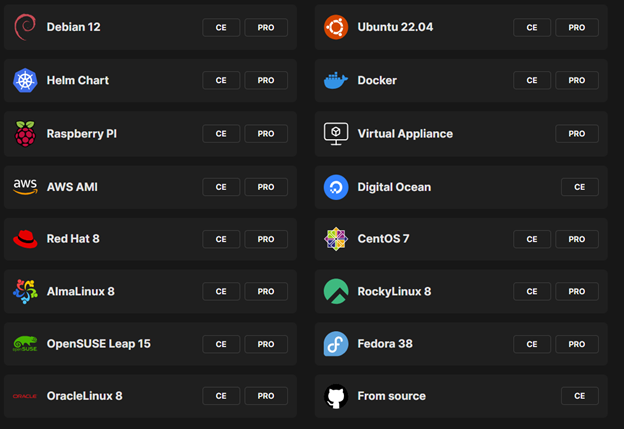Click the Fedora blue logo icon

[336, 344]
